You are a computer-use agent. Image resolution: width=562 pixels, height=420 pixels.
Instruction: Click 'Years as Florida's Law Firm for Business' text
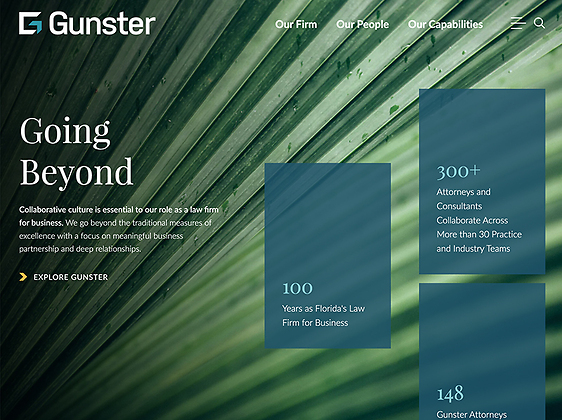[x=323, y=316]
